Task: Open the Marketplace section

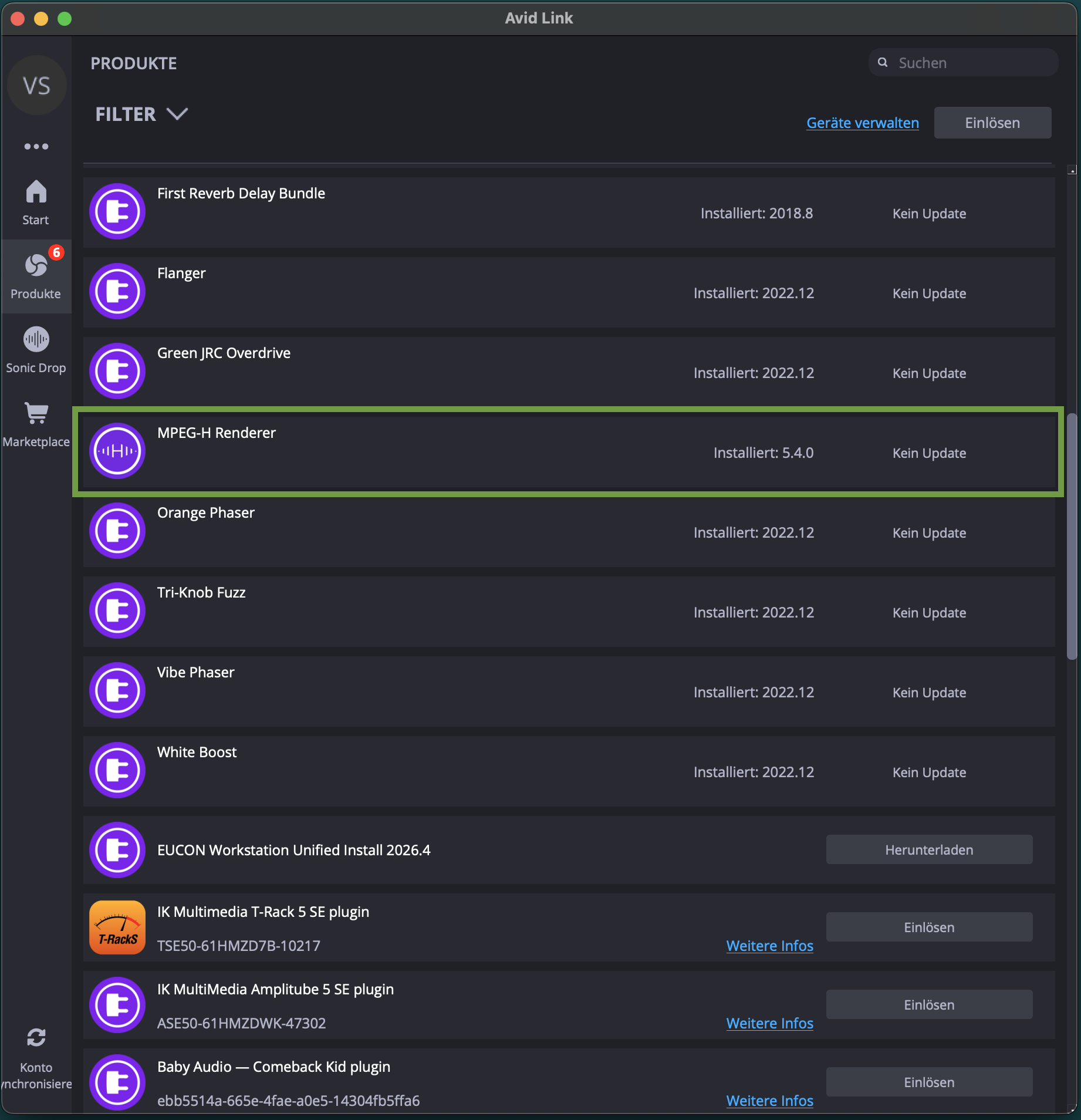Action: coord(36,424)
